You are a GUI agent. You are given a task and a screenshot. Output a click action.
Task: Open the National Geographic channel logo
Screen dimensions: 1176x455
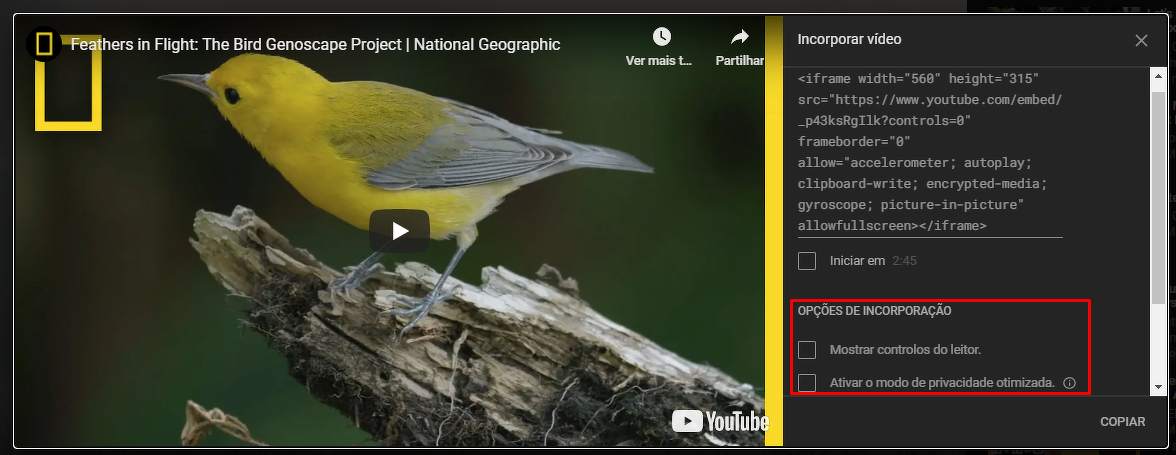tap(44, 44)
